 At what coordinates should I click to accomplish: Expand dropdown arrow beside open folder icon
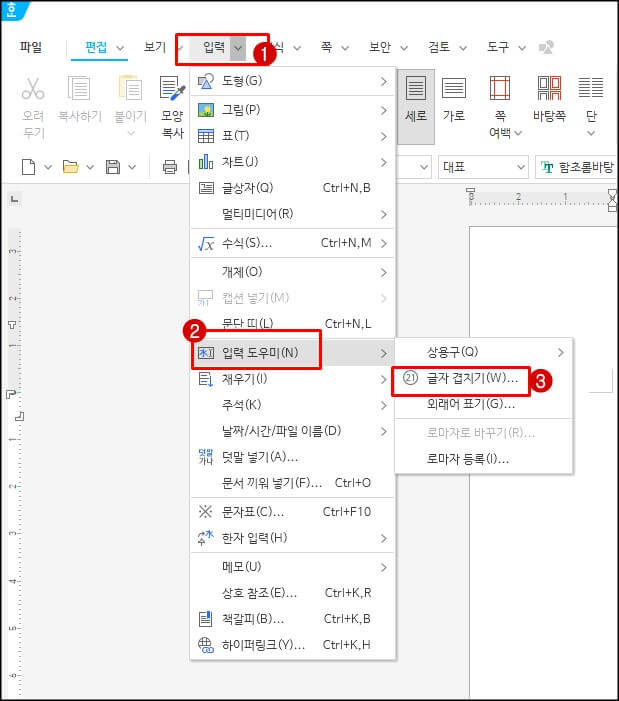tap(90, 167)
